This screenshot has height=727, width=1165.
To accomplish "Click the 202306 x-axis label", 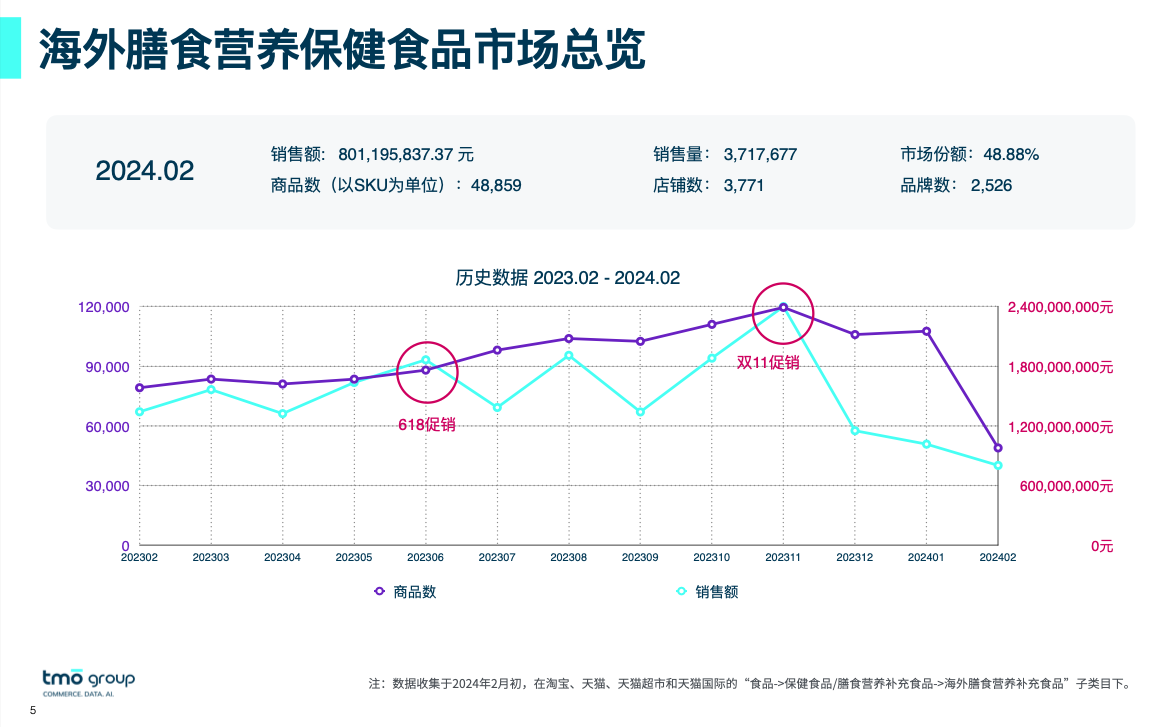I will [x=426, y=558].
